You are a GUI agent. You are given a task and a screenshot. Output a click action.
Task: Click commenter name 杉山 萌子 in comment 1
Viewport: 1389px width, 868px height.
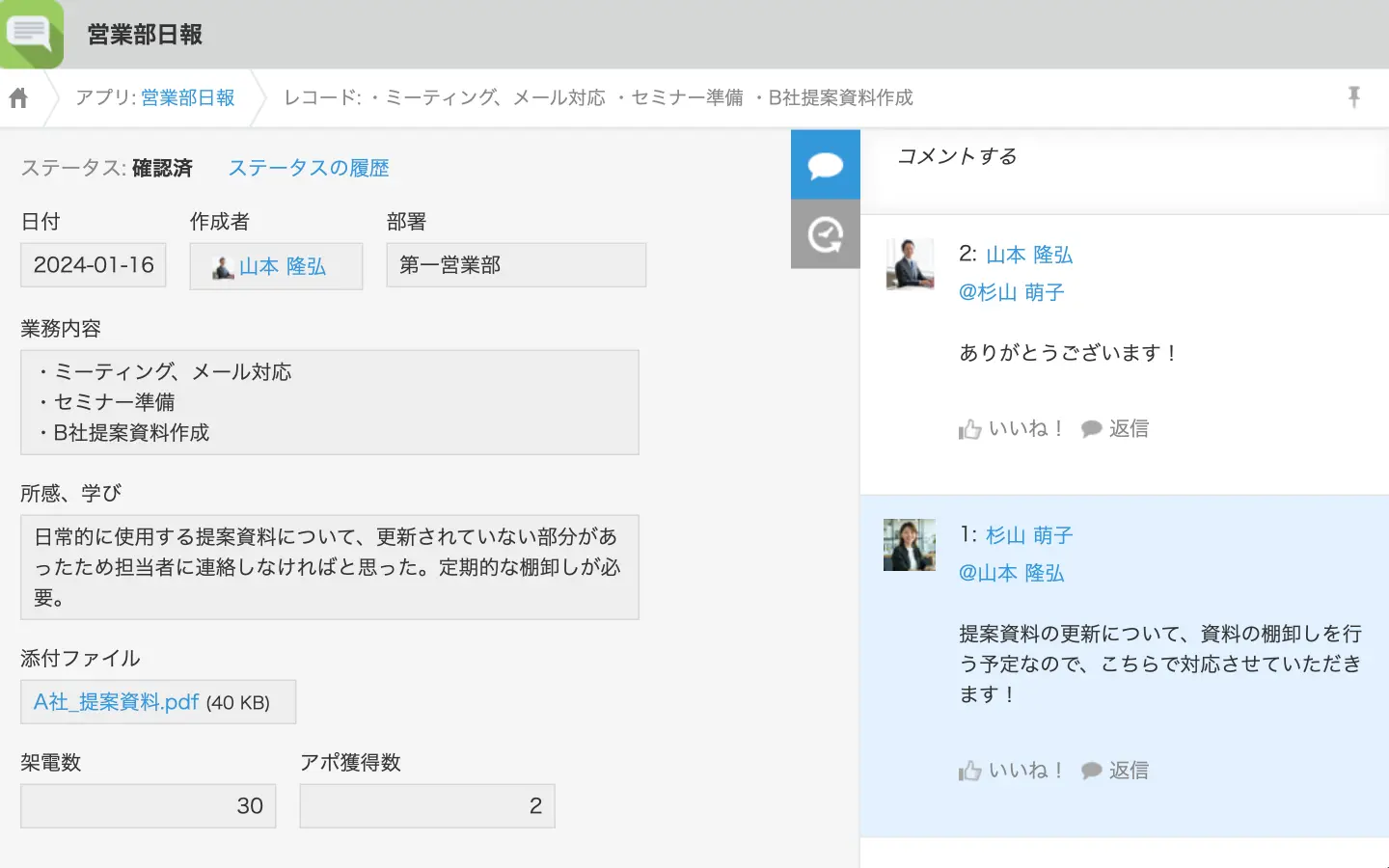pyautogui.click(x=1029, y=535)
